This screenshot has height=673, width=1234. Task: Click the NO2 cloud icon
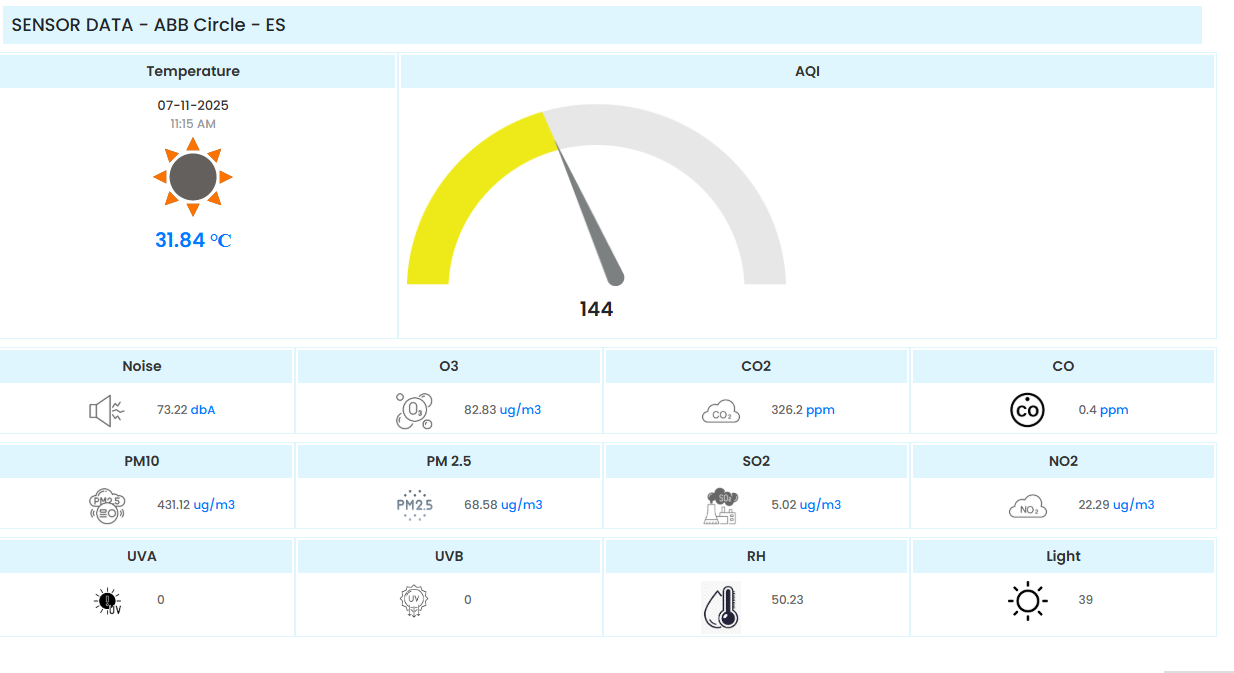[1027, 507]
